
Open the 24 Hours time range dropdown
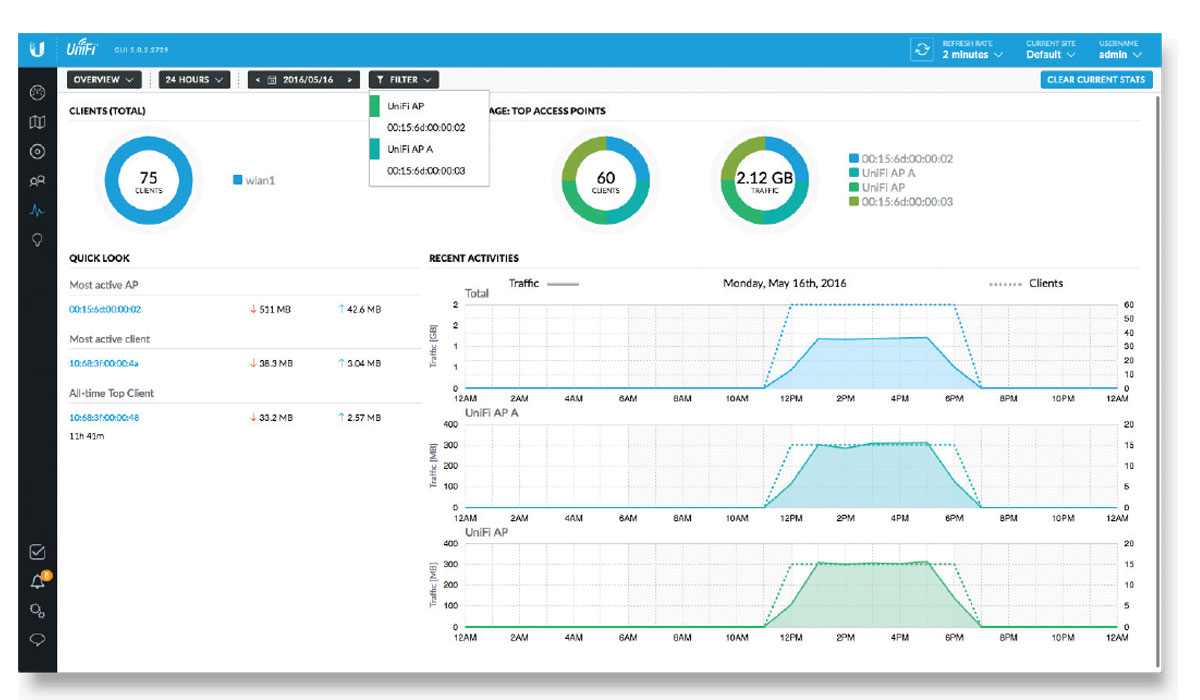coord(196,79)
